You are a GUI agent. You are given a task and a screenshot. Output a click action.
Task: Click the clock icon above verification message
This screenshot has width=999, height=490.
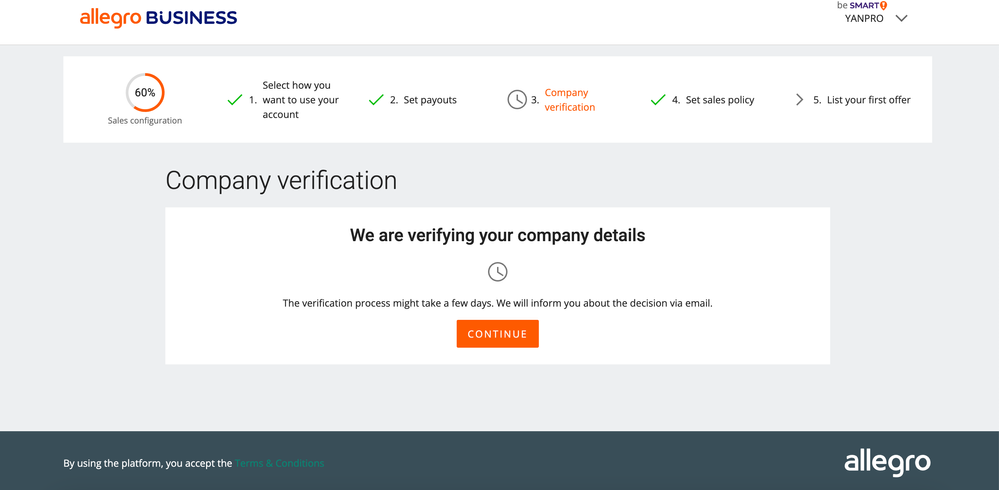click(497, 272)
